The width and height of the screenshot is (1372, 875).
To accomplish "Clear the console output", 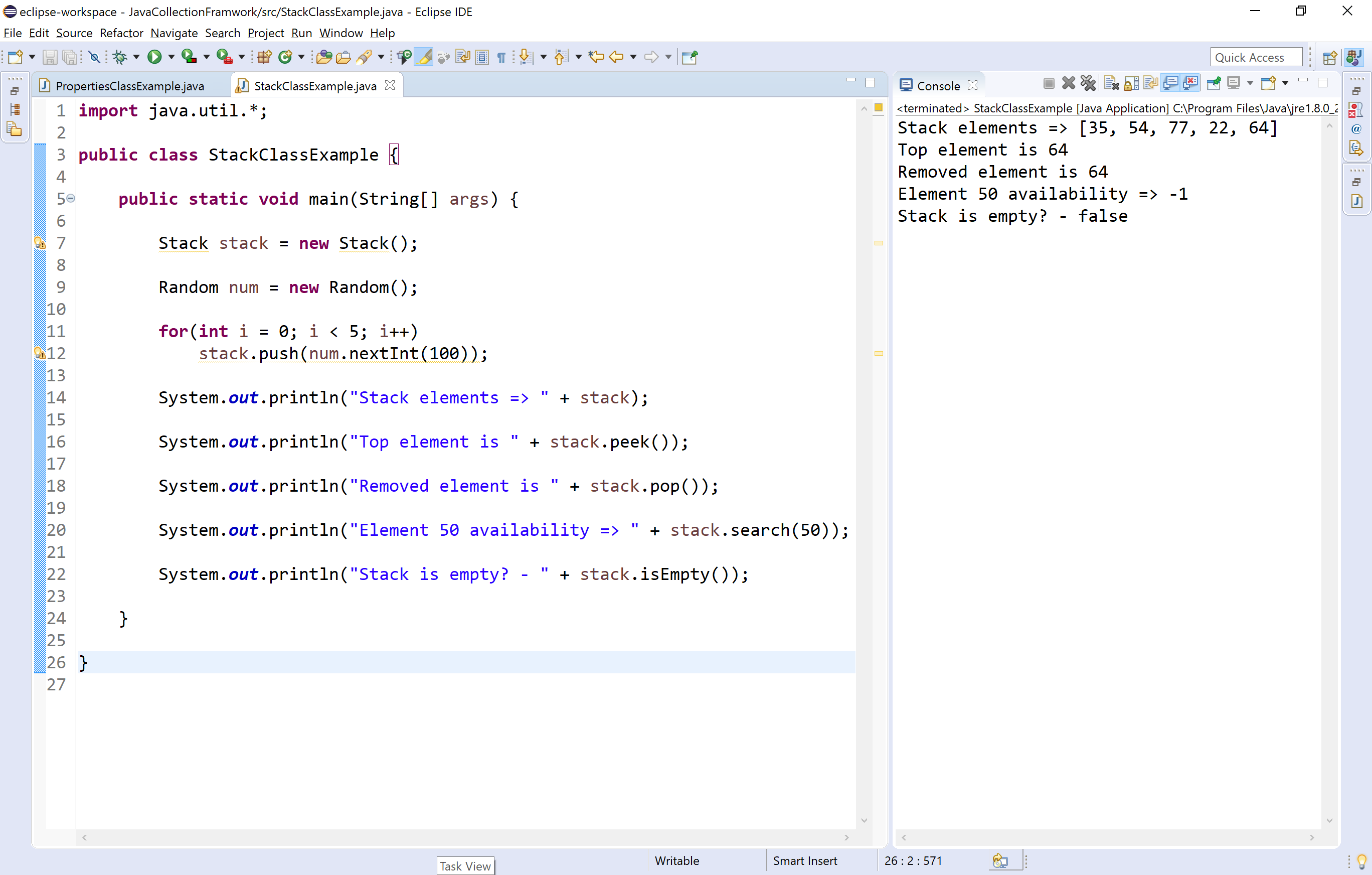I will click(x=1111, y=84).
